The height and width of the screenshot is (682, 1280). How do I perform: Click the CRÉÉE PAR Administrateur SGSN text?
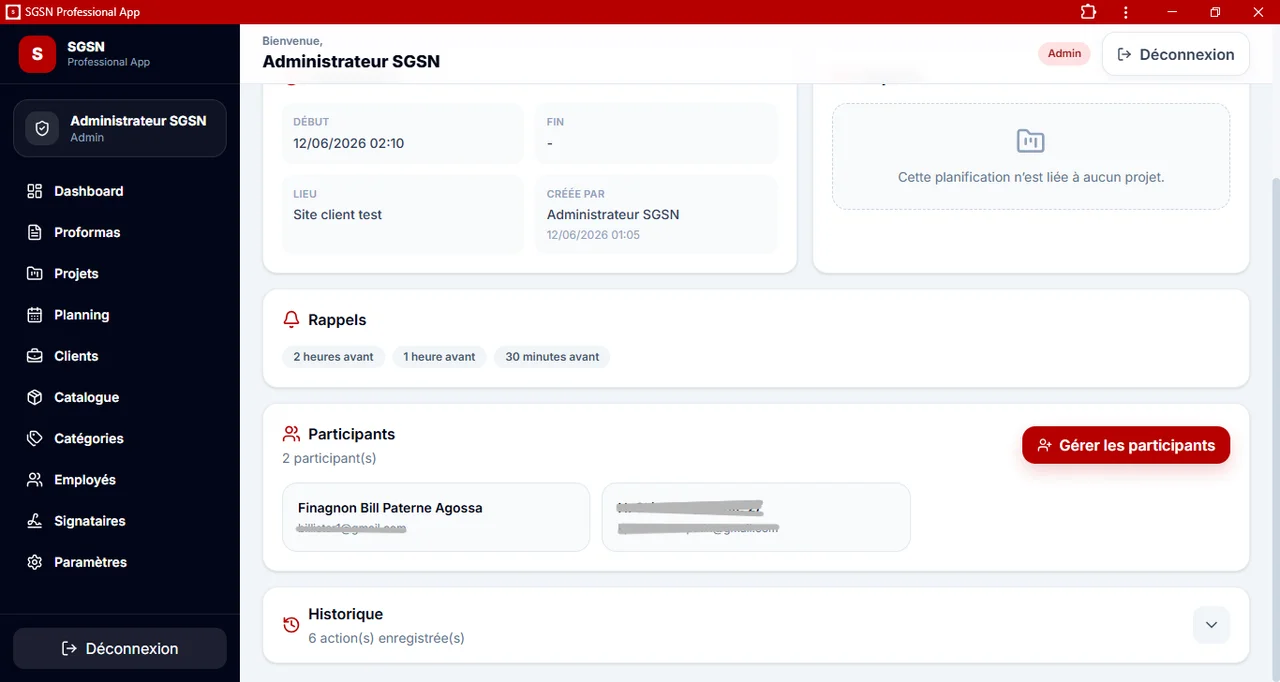(x=613, y=215)
